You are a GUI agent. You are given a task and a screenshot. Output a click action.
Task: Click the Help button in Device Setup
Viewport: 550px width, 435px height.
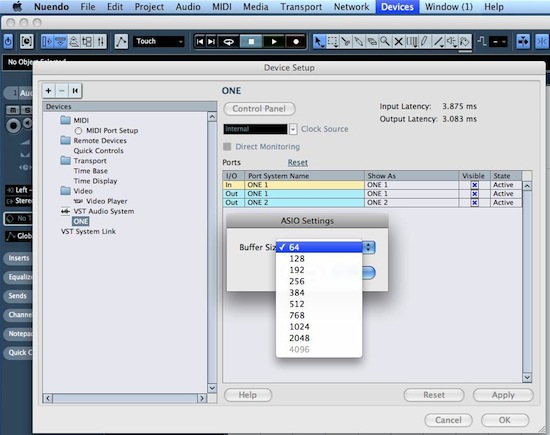click(248, 395)
